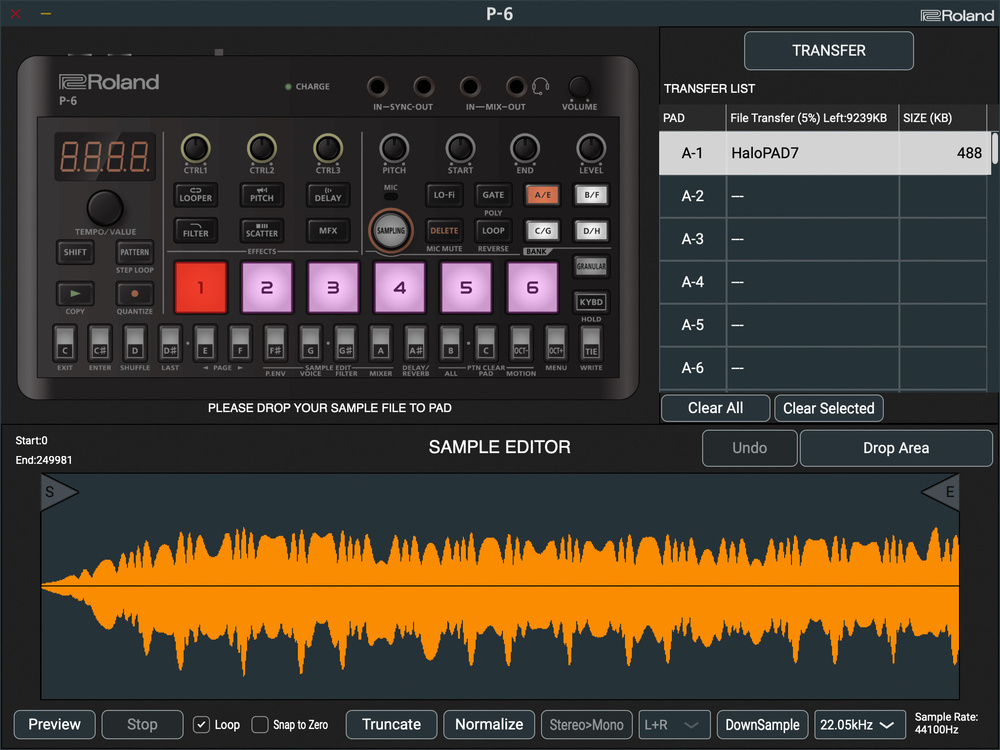Open the L+R channel dropdown
The width and height of the screenshot is (1000, 750).
(674, 724)
